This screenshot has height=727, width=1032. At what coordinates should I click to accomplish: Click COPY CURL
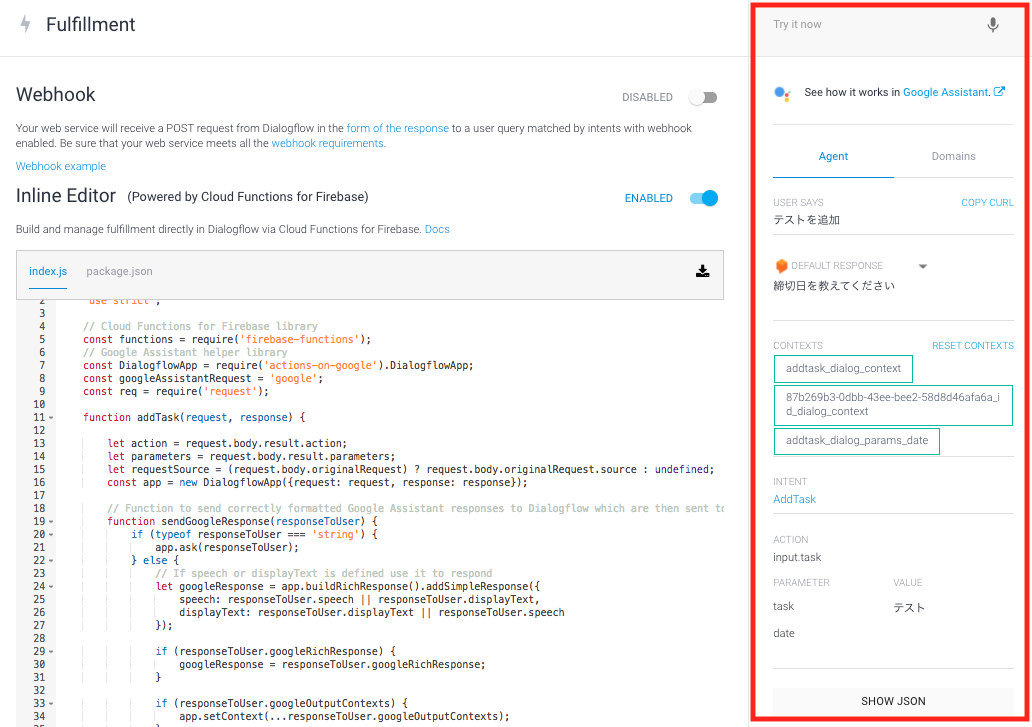tap(987, 203)
